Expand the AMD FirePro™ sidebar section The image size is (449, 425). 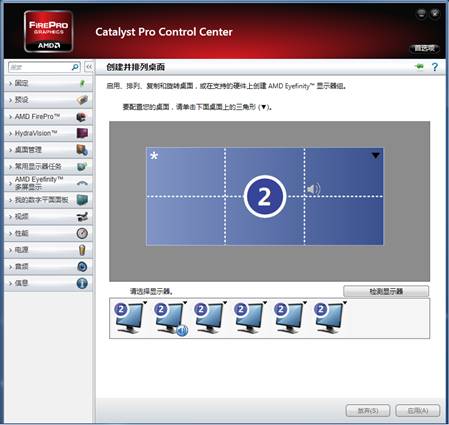point(48,117)
